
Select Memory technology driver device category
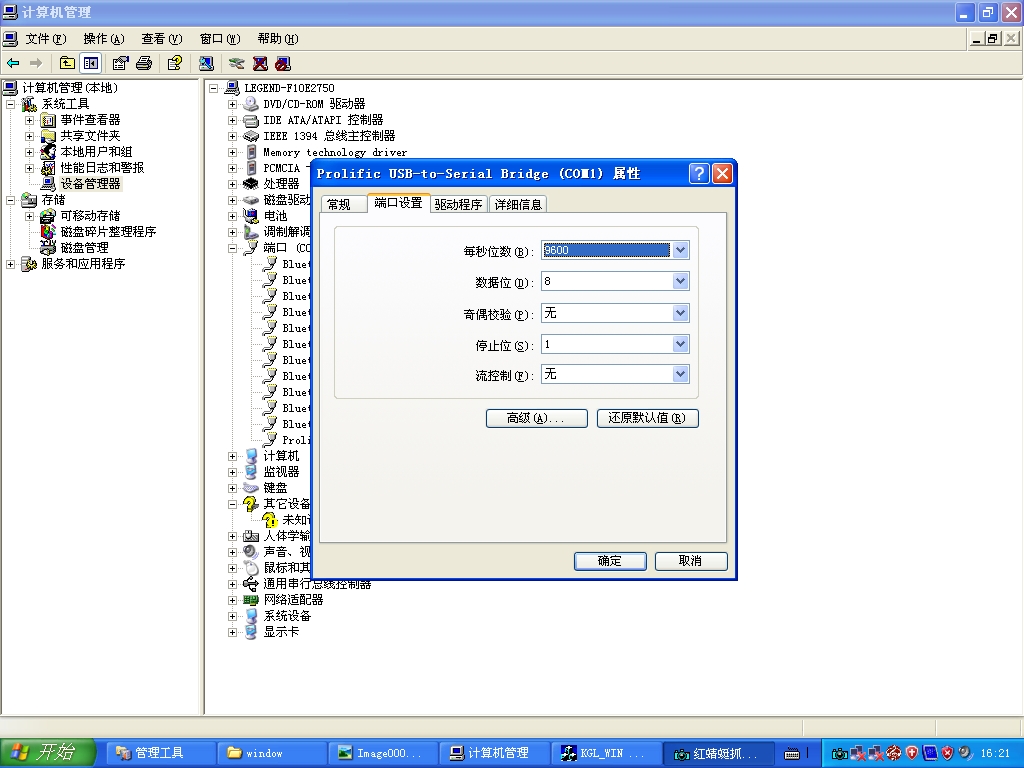coord(335,152)
